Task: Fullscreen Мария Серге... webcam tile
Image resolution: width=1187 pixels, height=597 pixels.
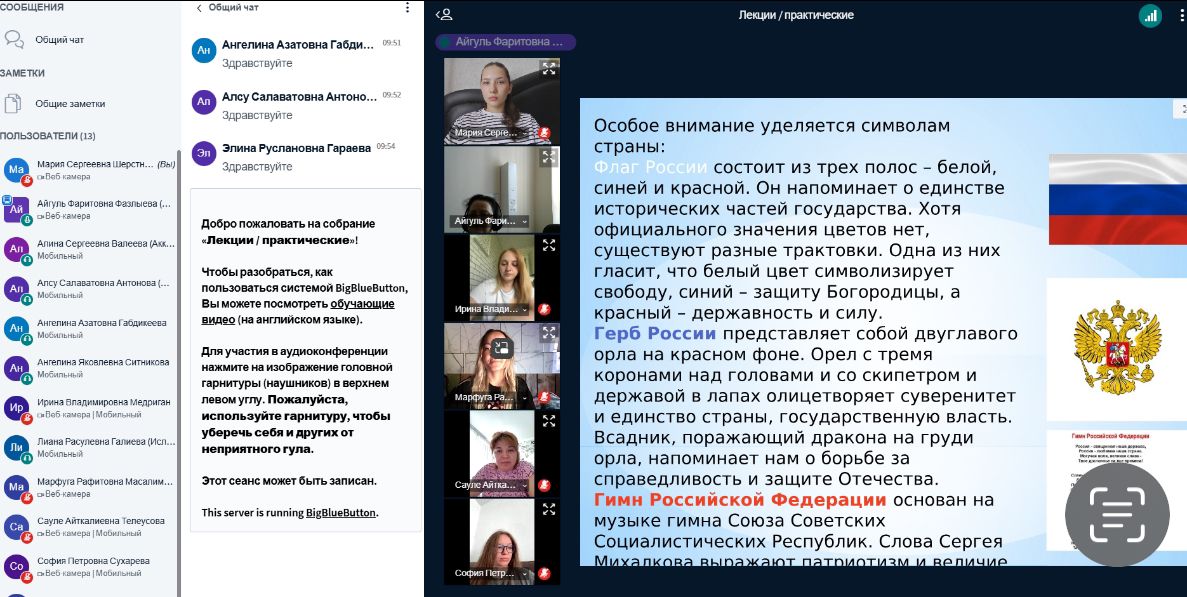Action: tap(548, 69)
